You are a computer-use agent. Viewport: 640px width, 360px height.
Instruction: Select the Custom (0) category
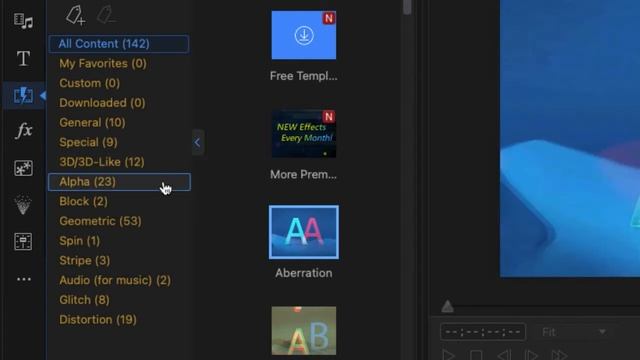point(89,83)
